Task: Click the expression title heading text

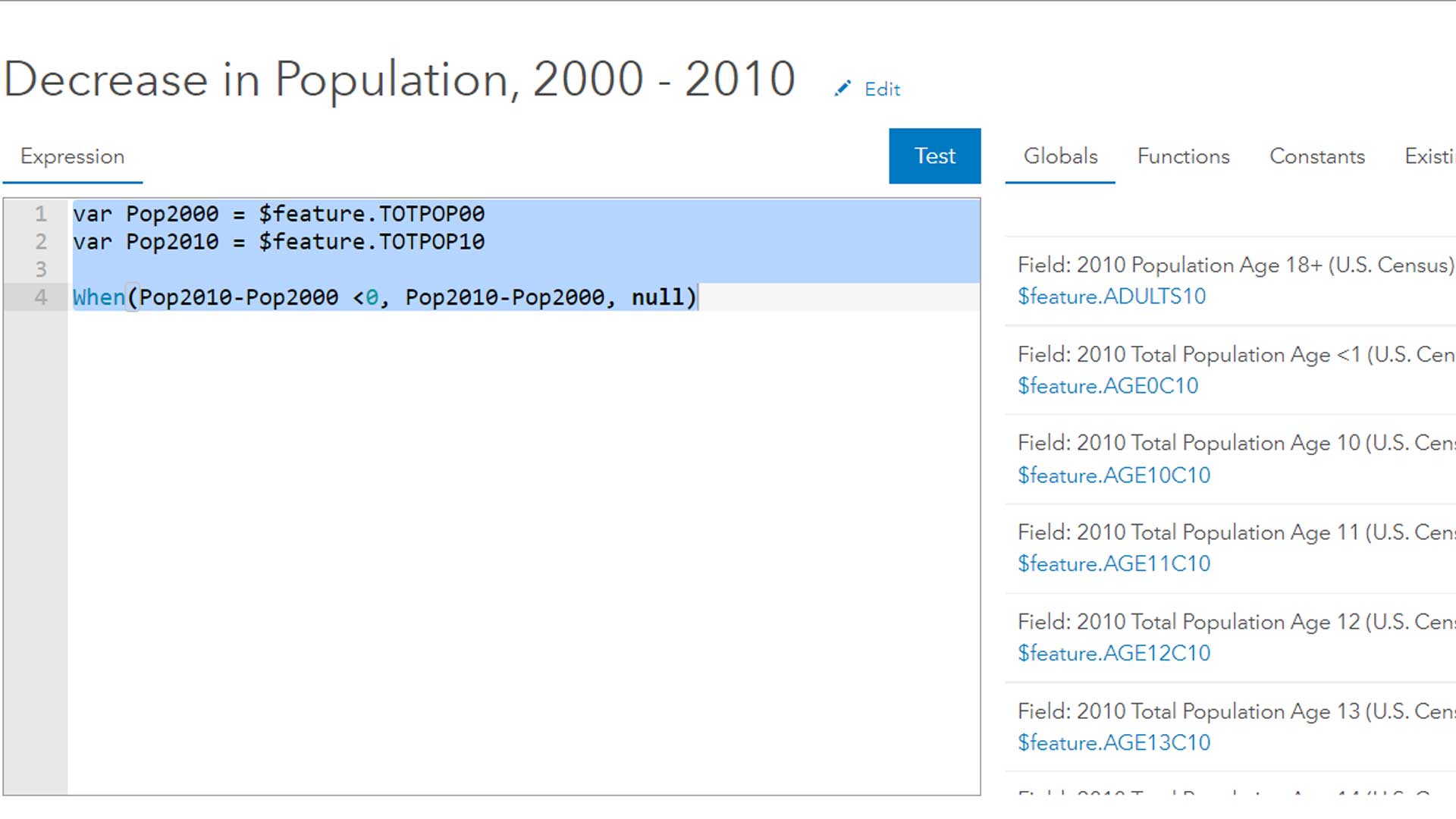Action: (x=399, y=79)
